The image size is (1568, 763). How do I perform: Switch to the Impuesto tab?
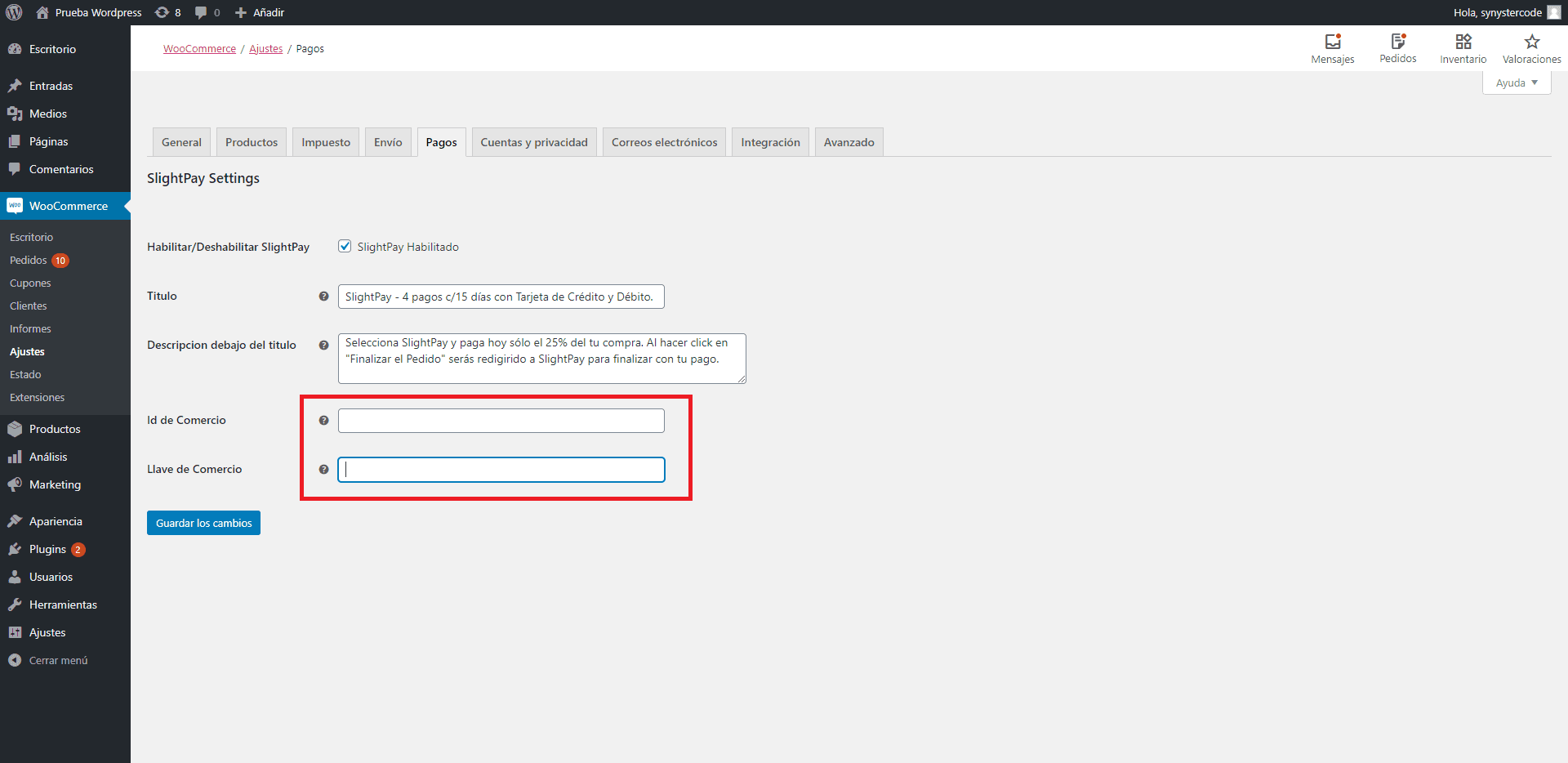326,142
